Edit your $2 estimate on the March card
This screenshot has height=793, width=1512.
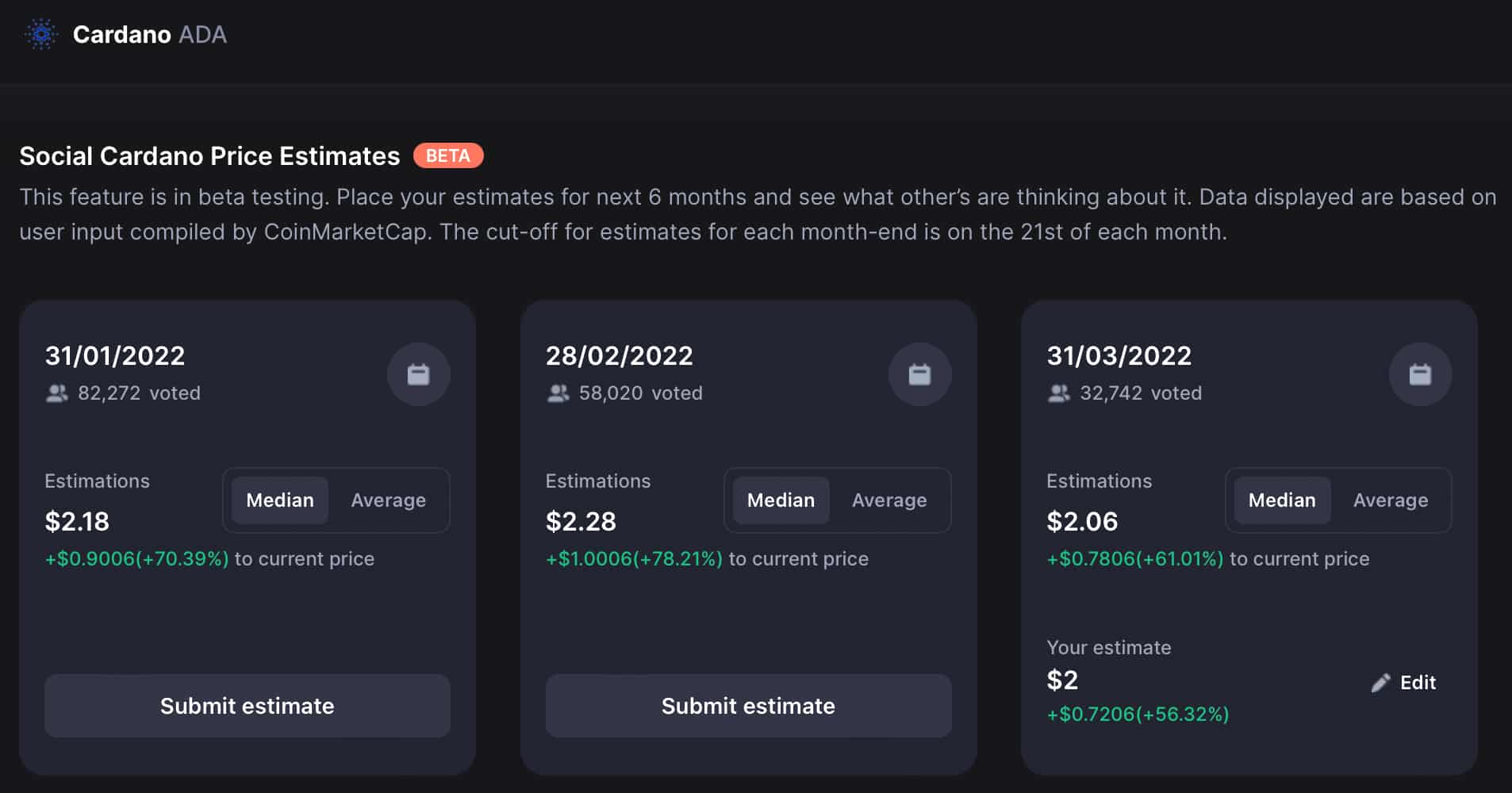(x=1417, y=682)
